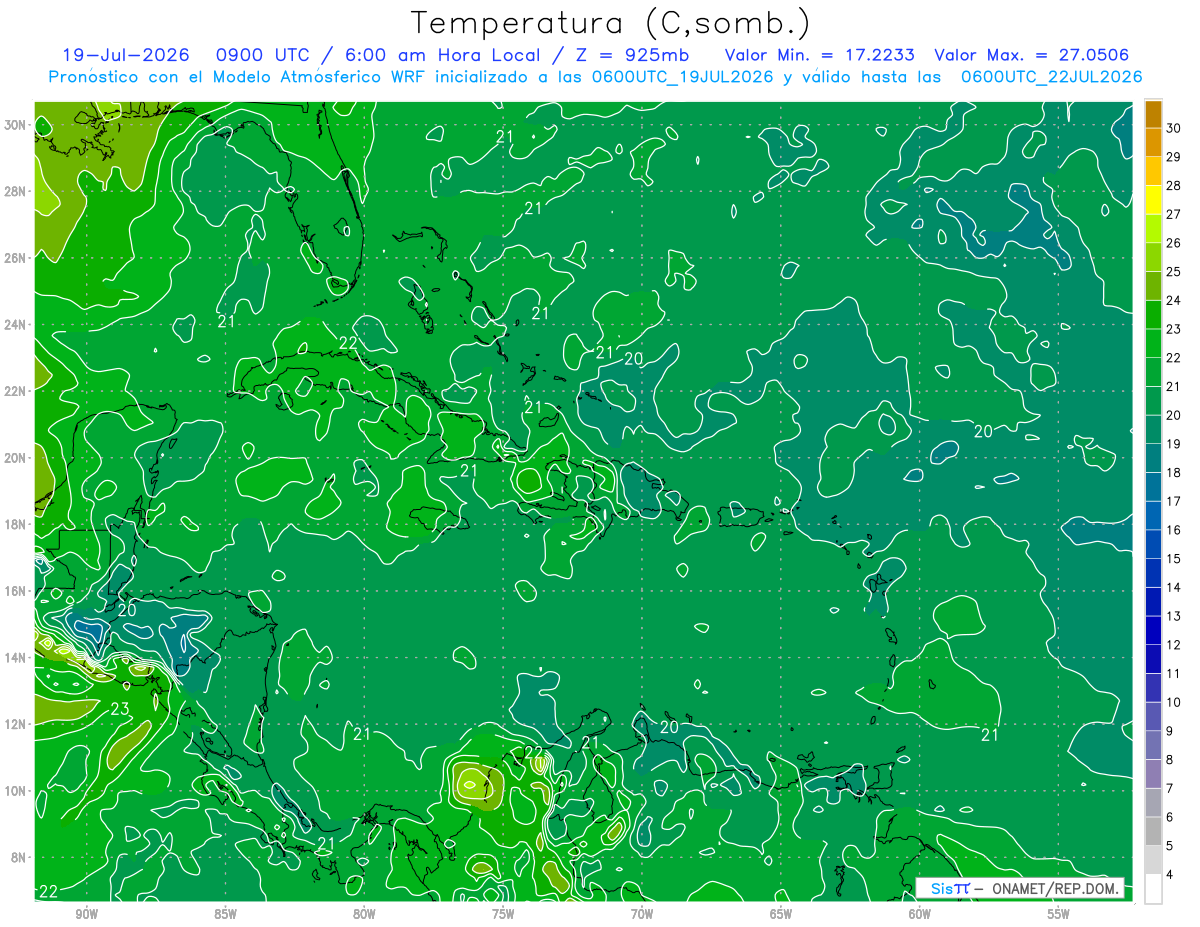
Task: Click the "25" label on the color scale
Action: [1173, 272]
